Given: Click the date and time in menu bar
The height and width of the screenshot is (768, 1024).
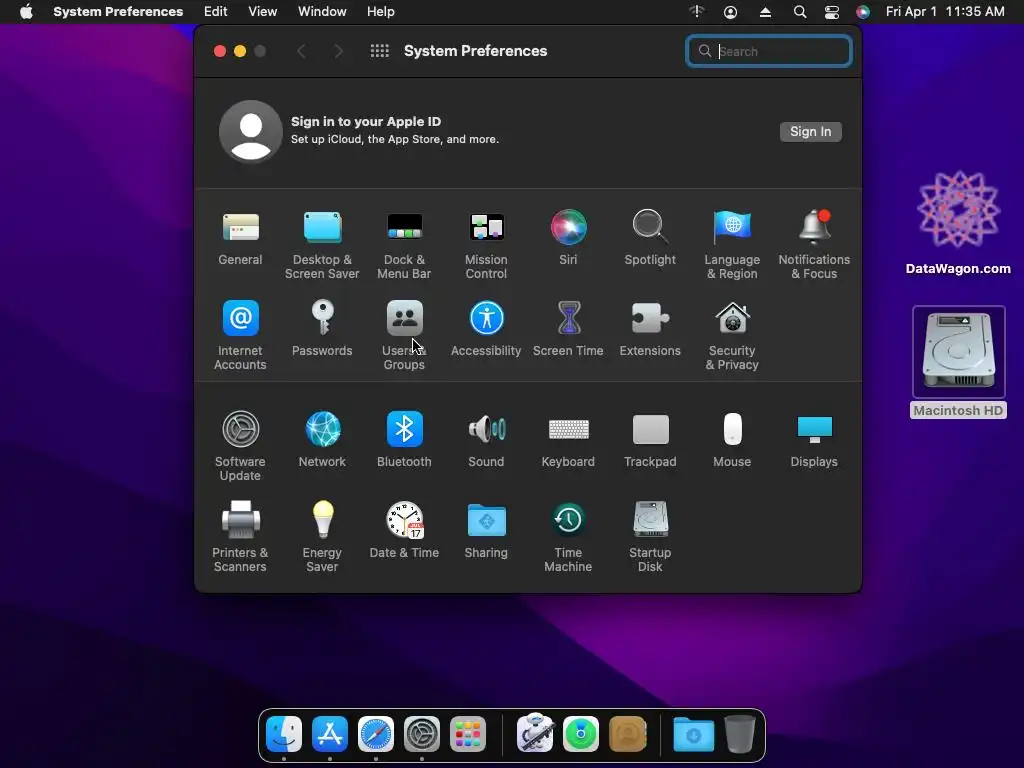Looking at the screenshot, I should pos(945,12).
